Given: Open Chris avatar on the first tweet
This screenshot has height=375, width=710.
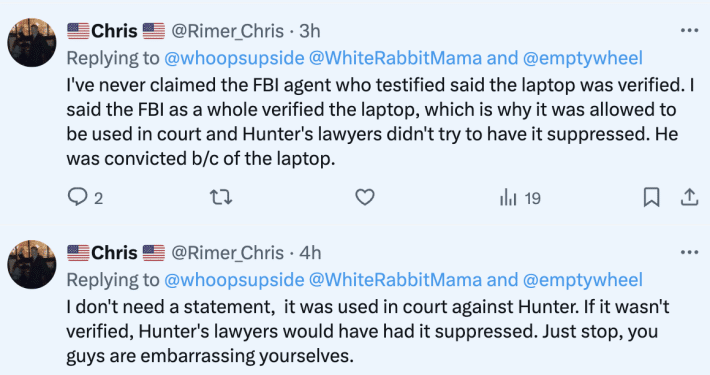Looking at the screenshot, I should point(32,43).
